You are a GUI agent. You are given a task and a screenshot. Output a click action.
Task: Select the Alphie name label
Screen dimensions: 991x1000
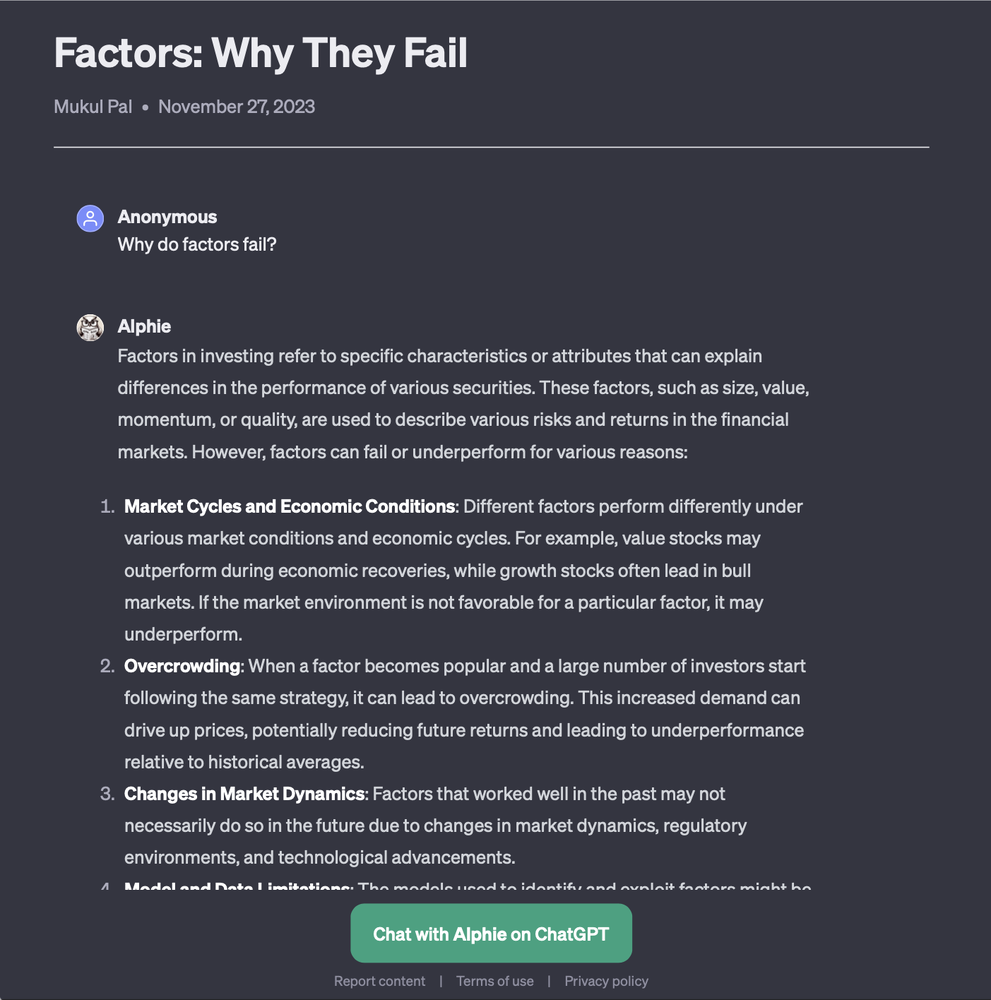[x=144, y=326]
